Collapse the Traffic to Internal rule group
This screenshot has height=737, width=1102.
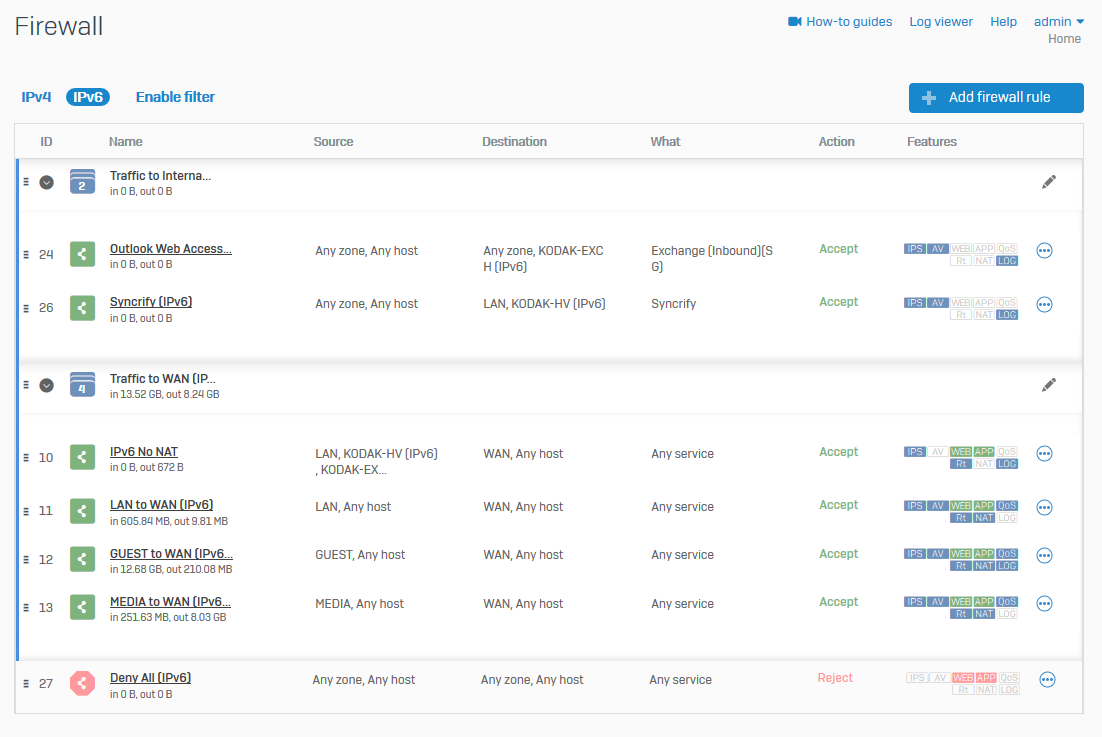click(46, 182)
